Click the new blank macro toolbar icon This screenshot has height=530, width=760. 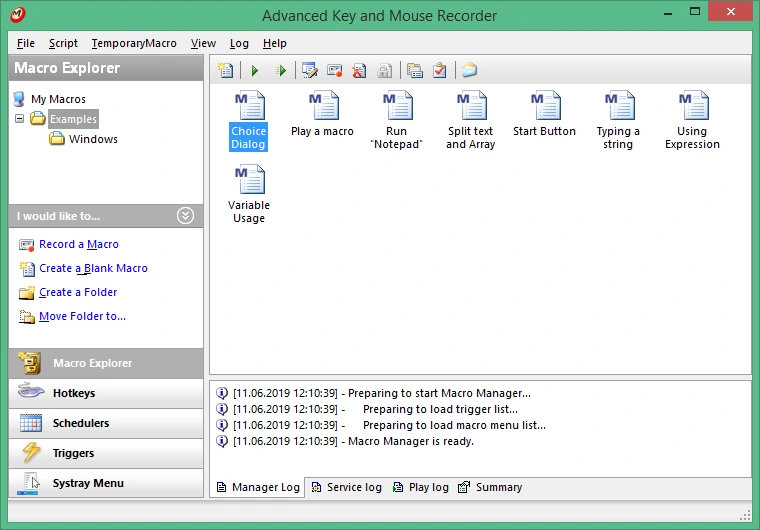point(225,70)
